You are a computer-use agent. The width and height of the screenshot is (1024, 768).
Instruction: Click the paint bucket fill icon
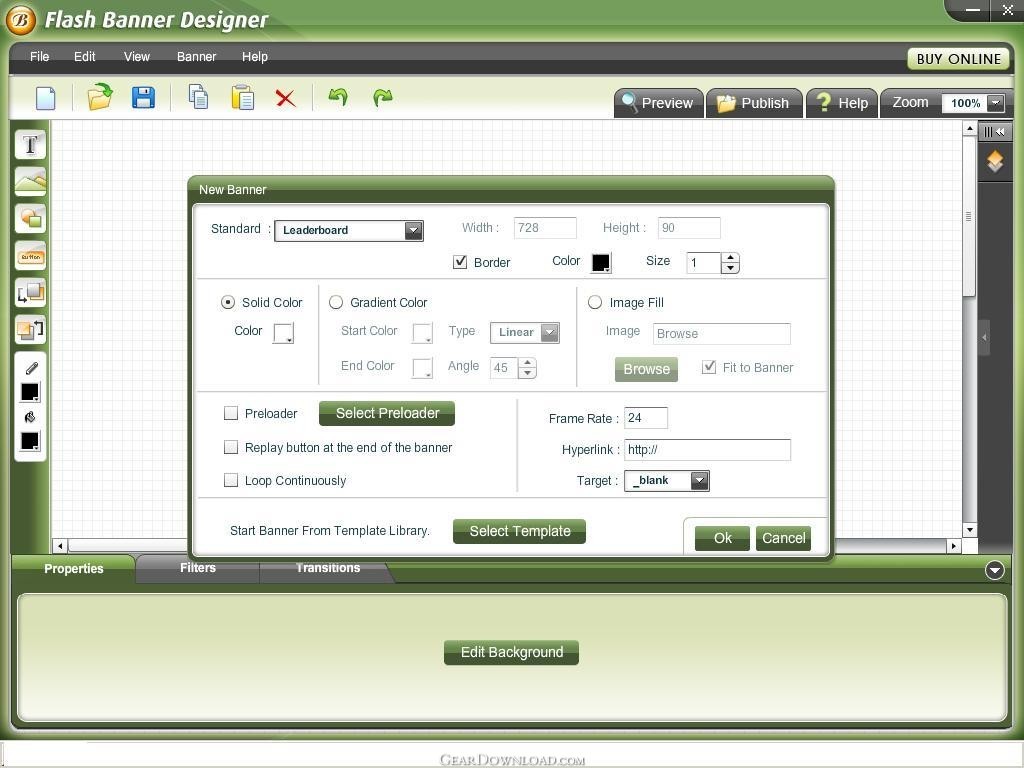[30, 417]
